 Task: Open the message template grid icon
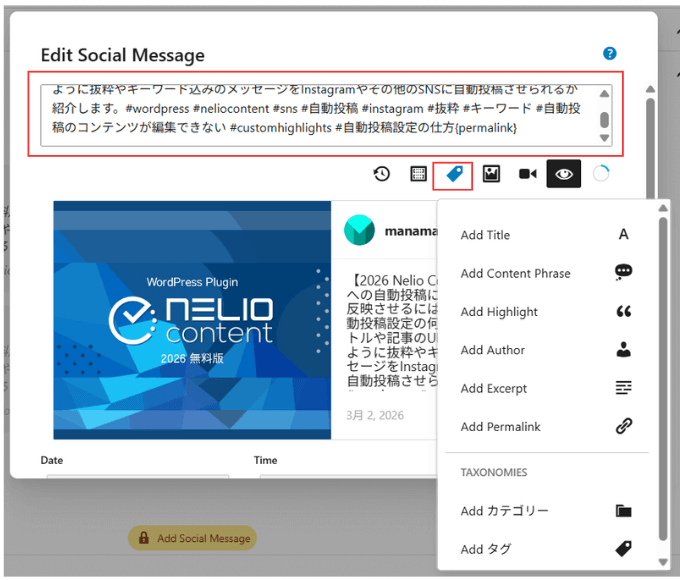pos(419,174)
